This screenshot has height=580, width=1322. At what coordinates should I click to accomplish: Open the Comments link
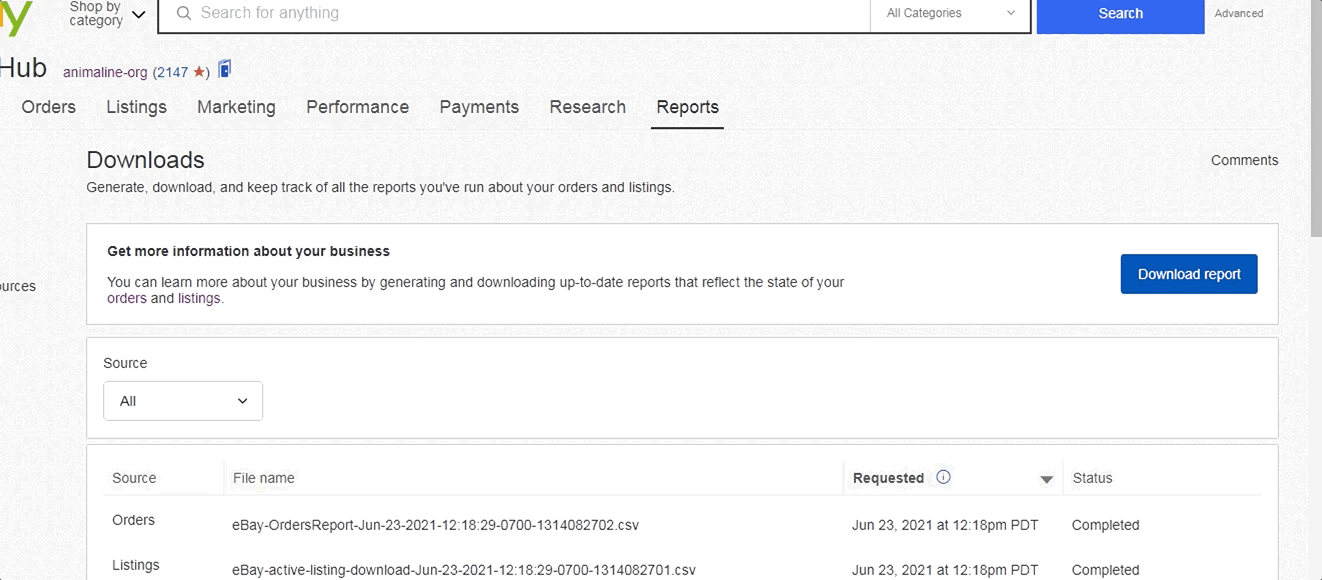click(1244, 160)
